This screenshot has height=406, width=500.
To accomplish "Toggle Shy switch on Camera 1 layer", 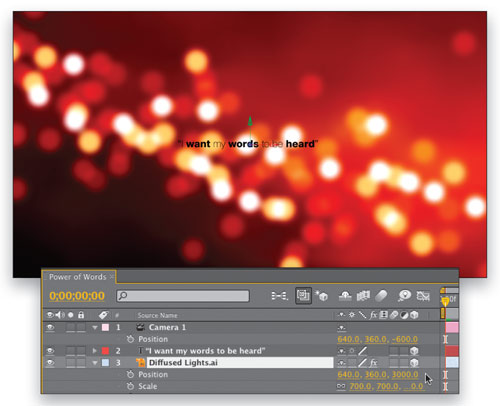I will (x=341, y=328).
